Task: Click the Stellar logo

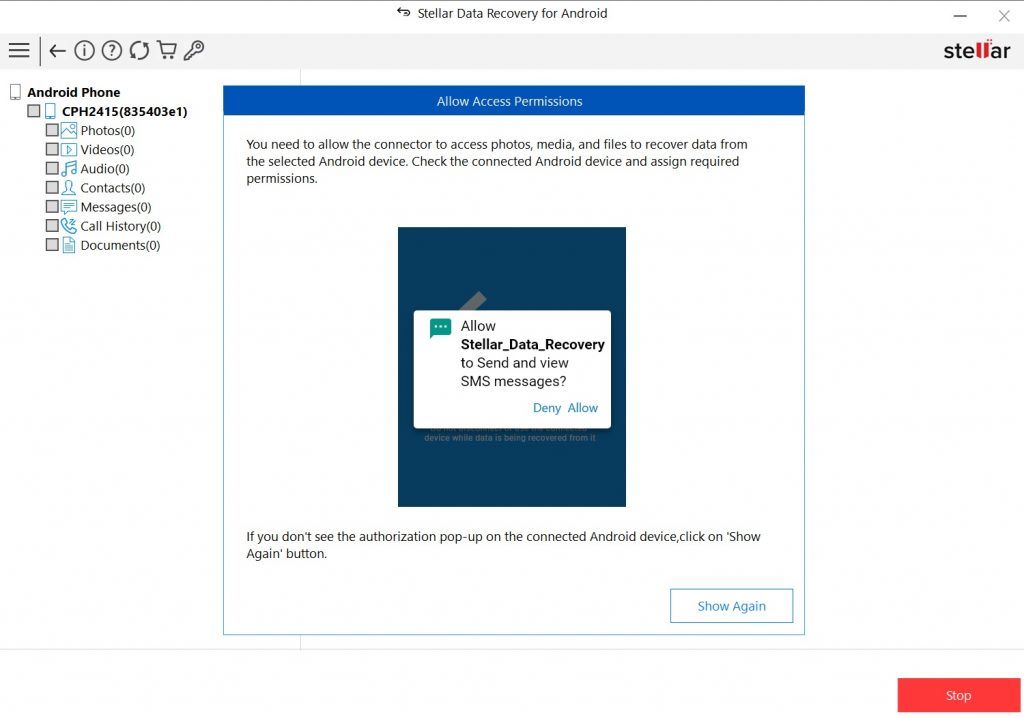Action: [x=976, y=50]
